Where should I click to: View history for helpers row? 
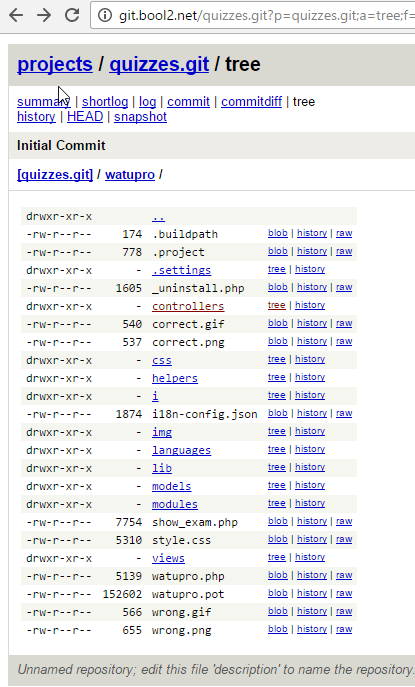coord(310,377)
